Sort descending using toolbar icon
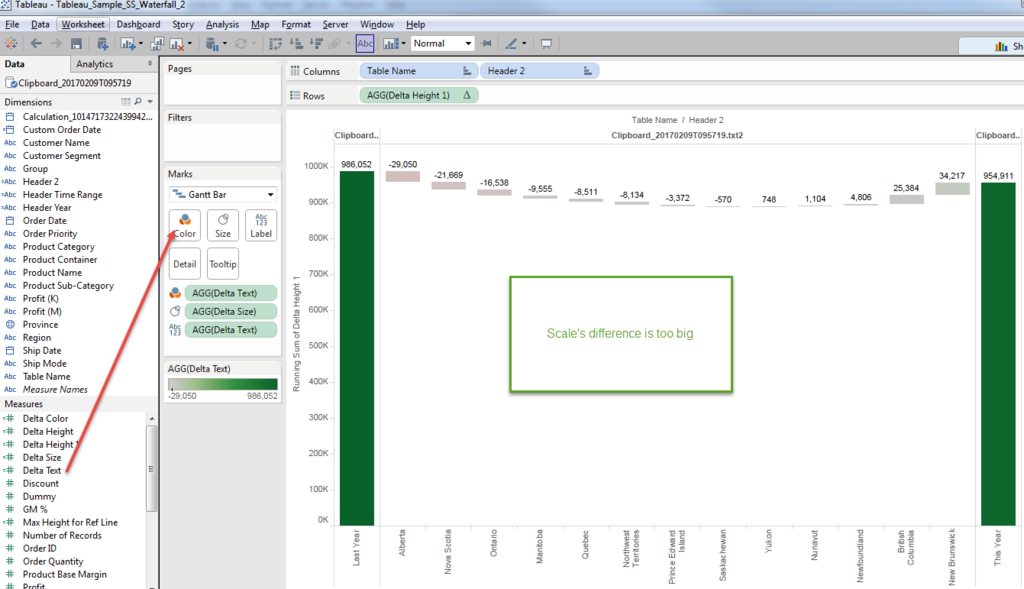This screenshot has height=589, width=1024. click(x=317, y=44)
